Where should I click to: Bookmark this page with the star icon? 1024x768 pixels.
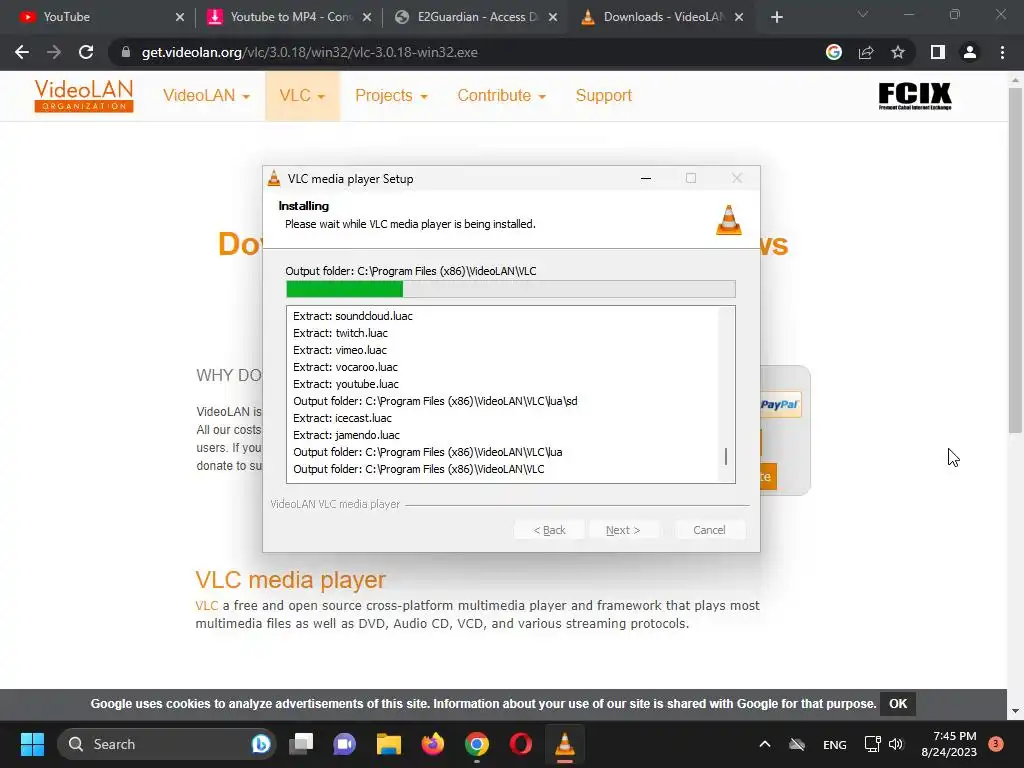pyautogui.click(x=898, y=52)
